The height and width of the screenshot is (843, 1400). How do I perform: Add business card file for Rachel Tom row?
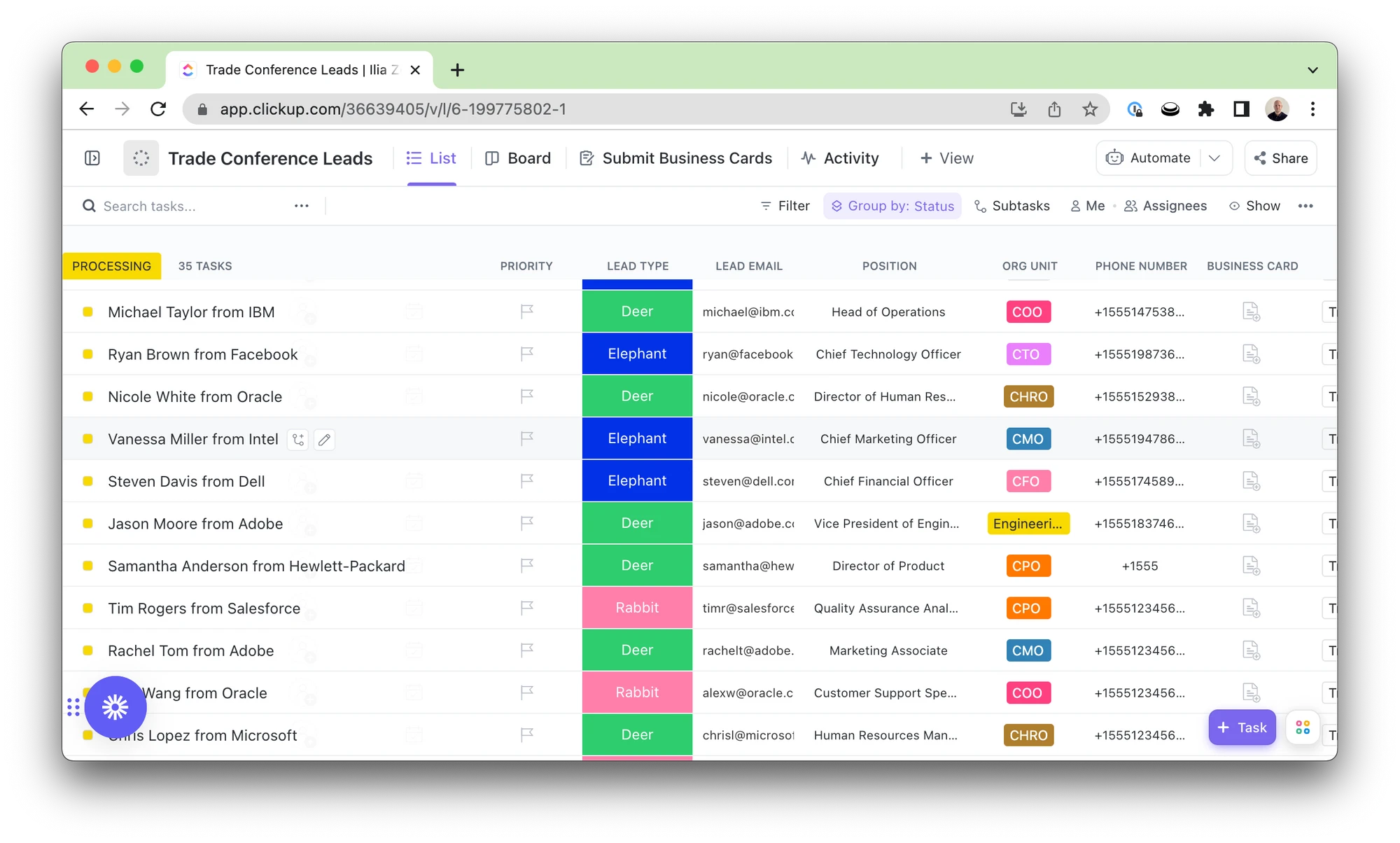point(1252,650)
